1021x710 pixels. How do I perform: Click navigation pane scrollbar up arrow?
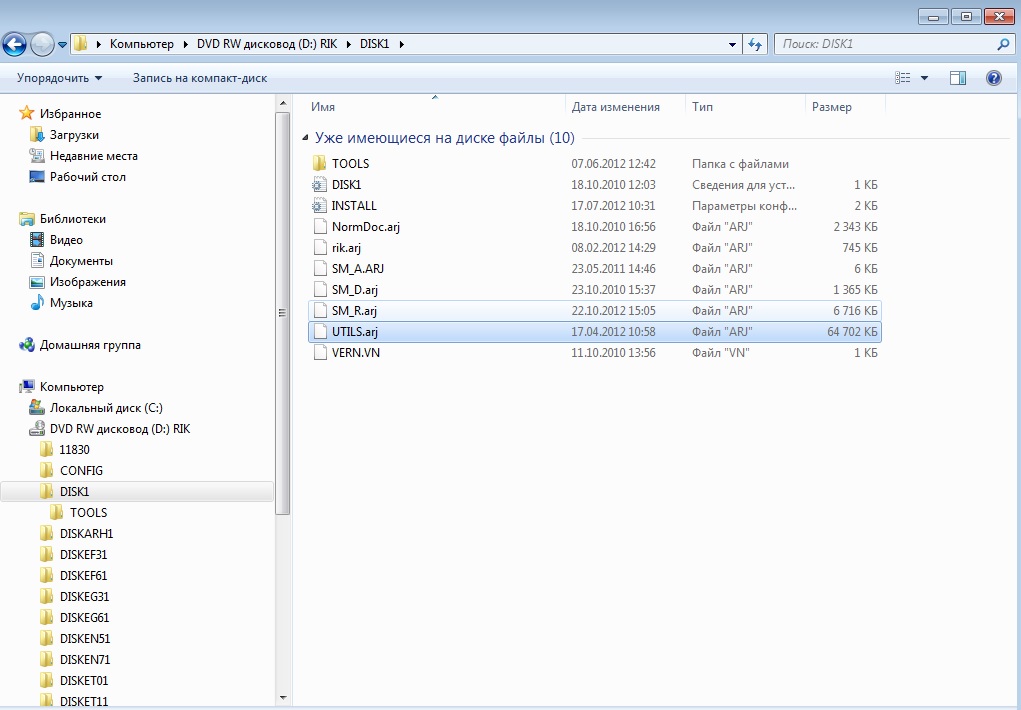coord(283,103)
